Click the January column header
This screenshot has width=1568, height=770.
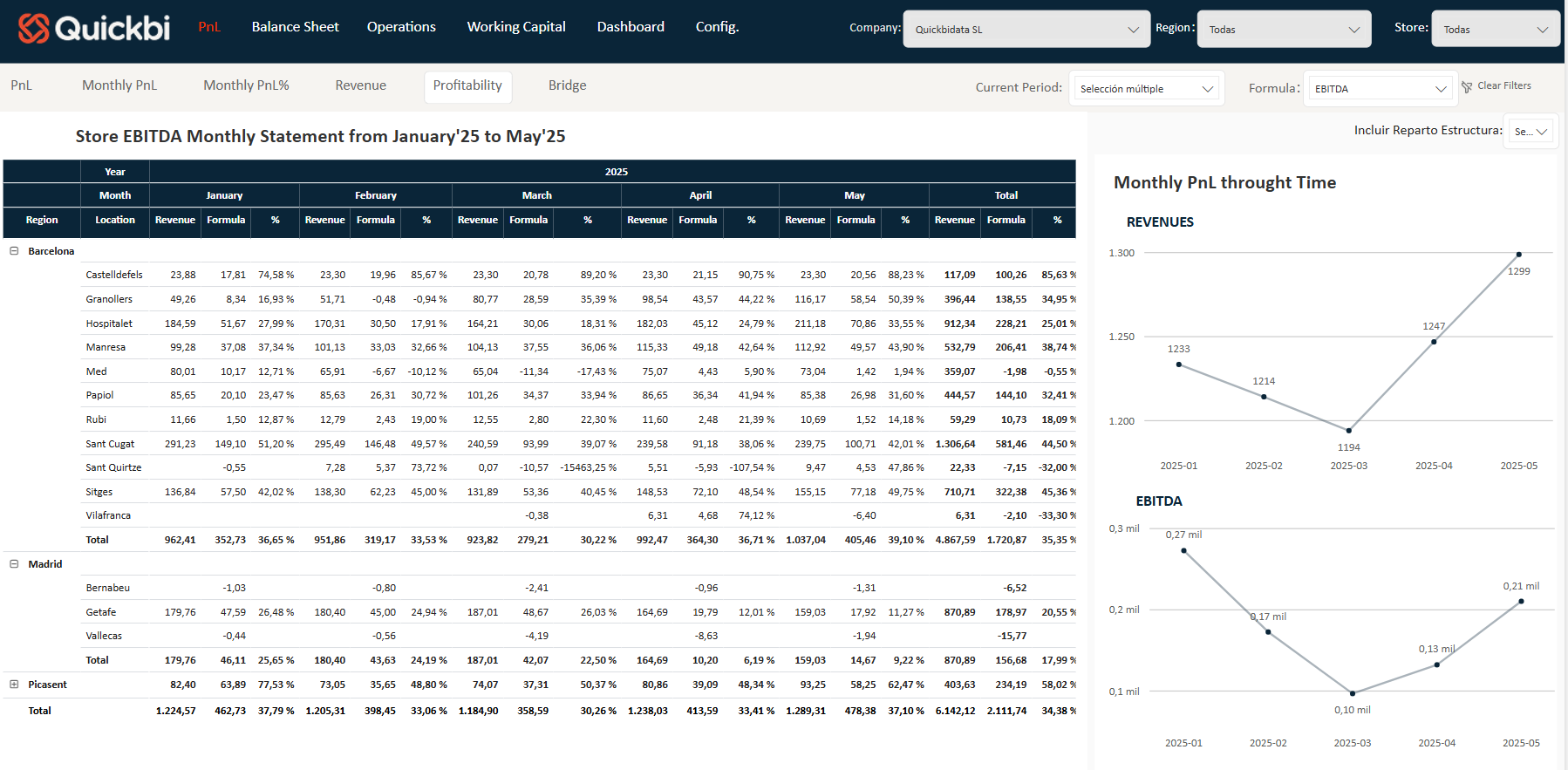[x=224, y=195]
